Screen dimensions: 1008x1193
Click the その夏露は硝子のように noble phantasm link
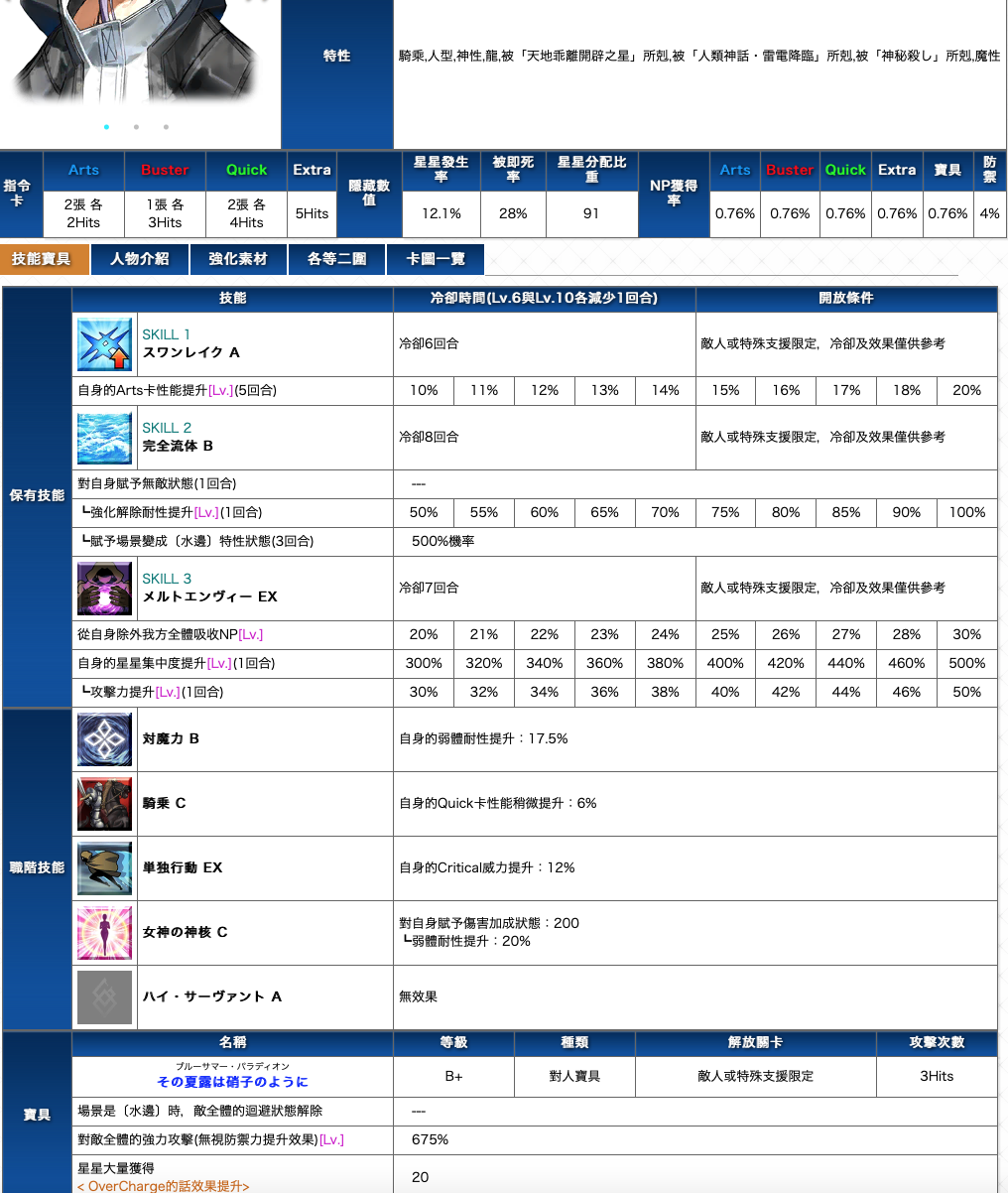[232, 1082]
